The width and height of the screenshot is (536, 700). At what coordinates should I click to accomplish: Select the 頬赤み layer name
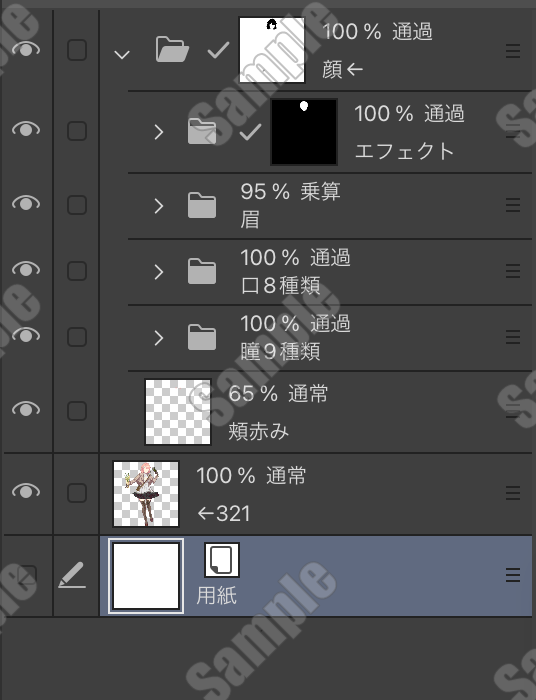258,431
